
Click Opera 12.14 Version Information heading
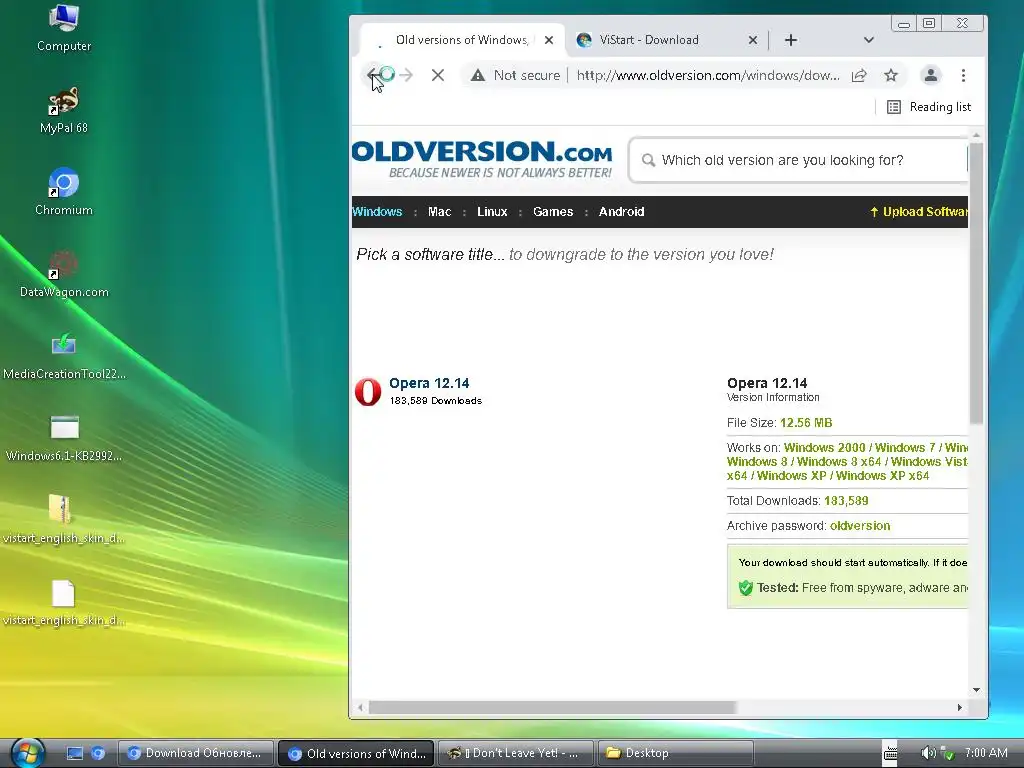click(773, 389)
